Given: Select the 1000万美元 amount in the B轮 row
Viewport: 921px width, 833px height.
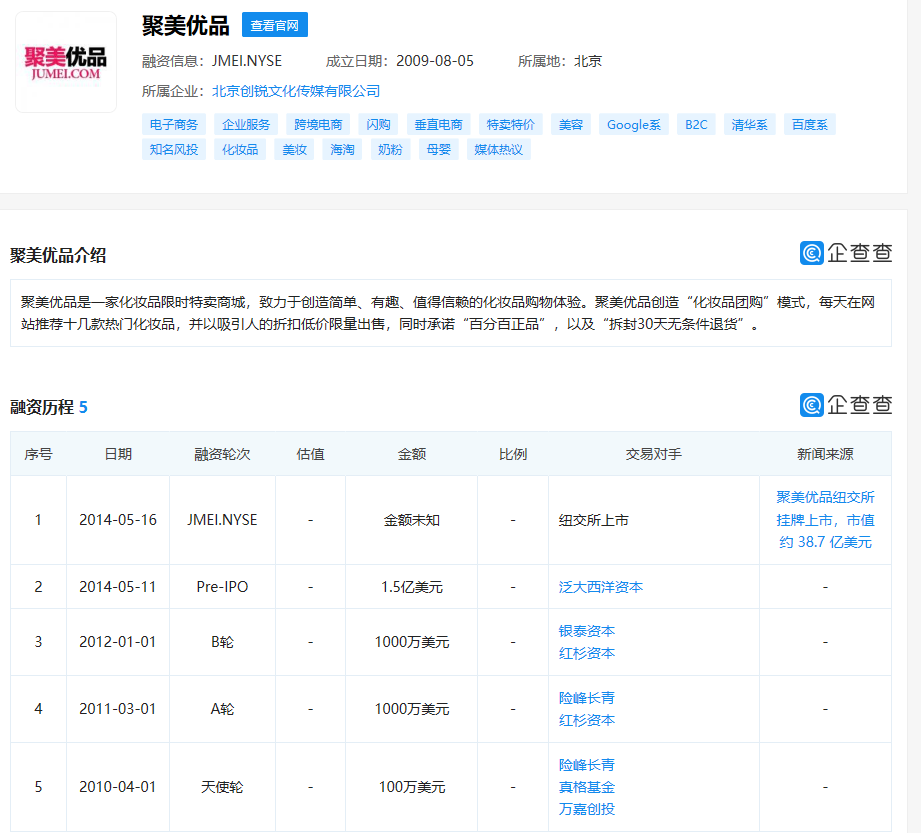Looking at the screenshot, I should coord(412,642).
